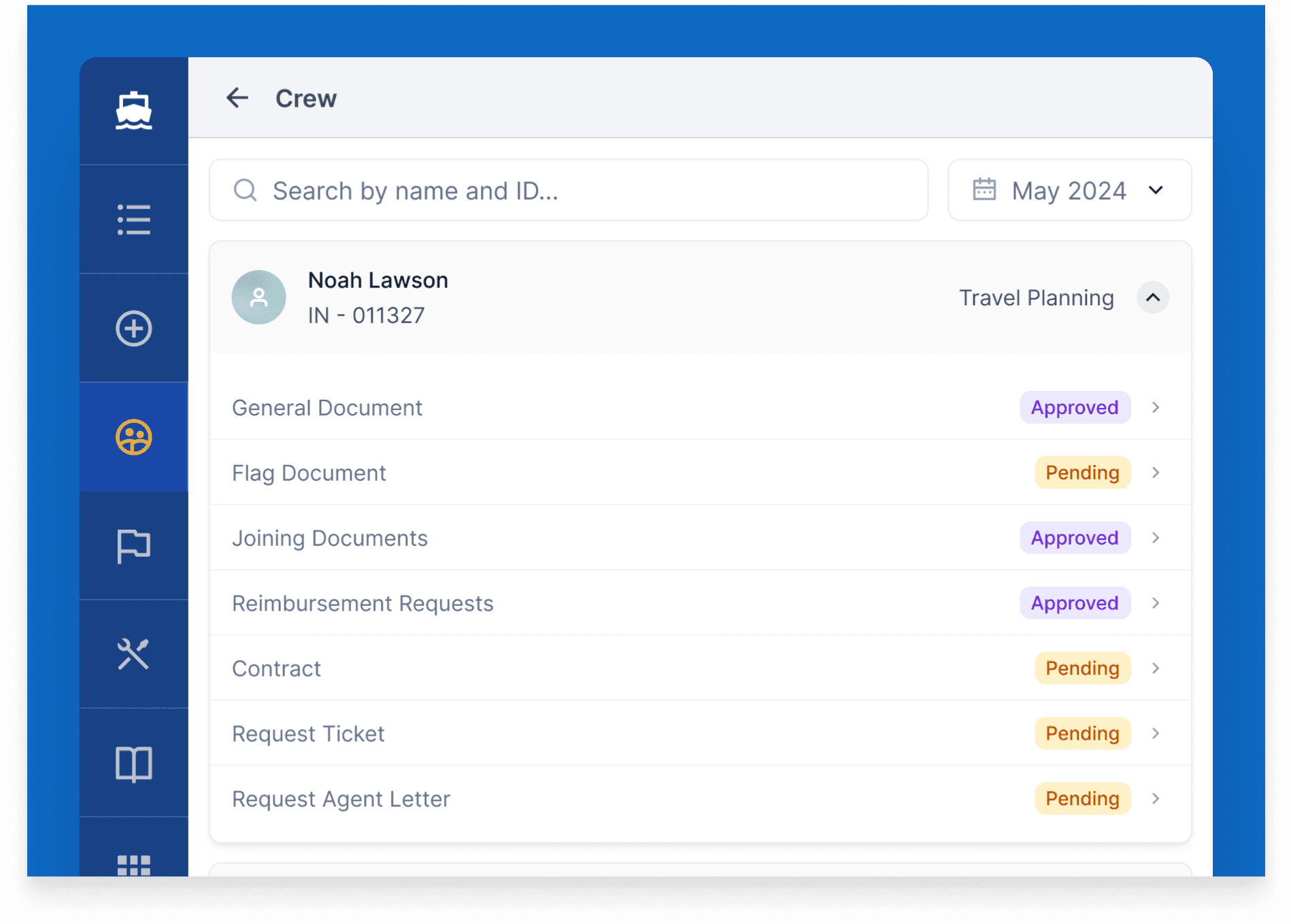Screen dimensions: 1291x924
Task: Expand the General Document row chevron
Action: click(x=1155, y=407)
